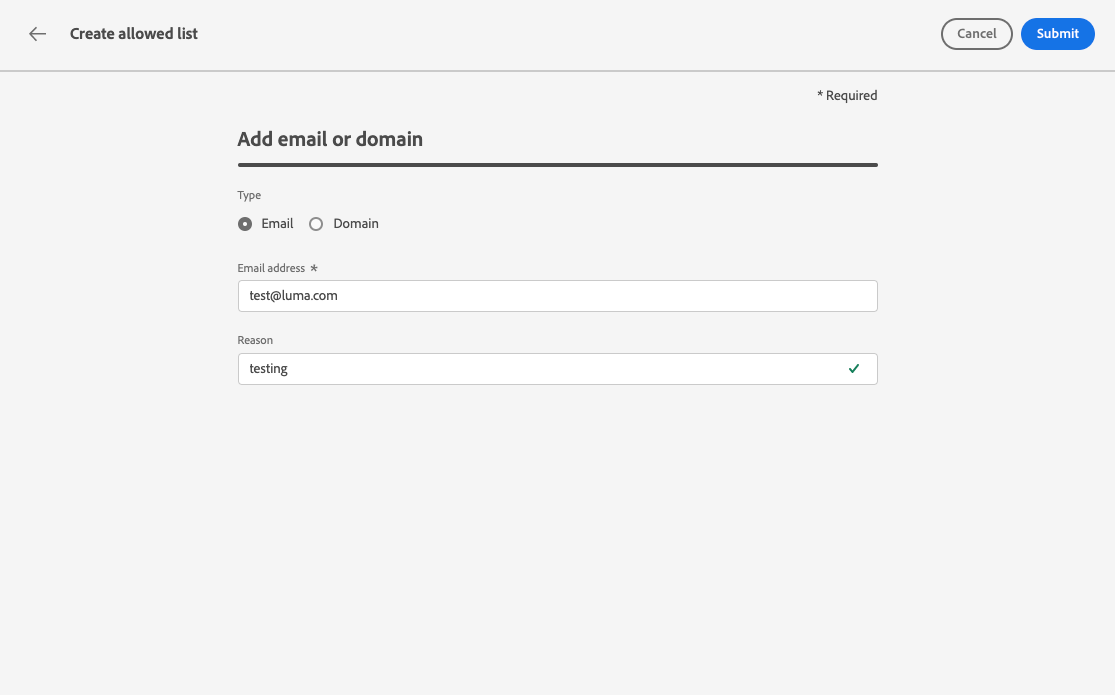The image size is (1115, 695).
Task: Click the 'Reason' field label
Action: pos(255,341)
